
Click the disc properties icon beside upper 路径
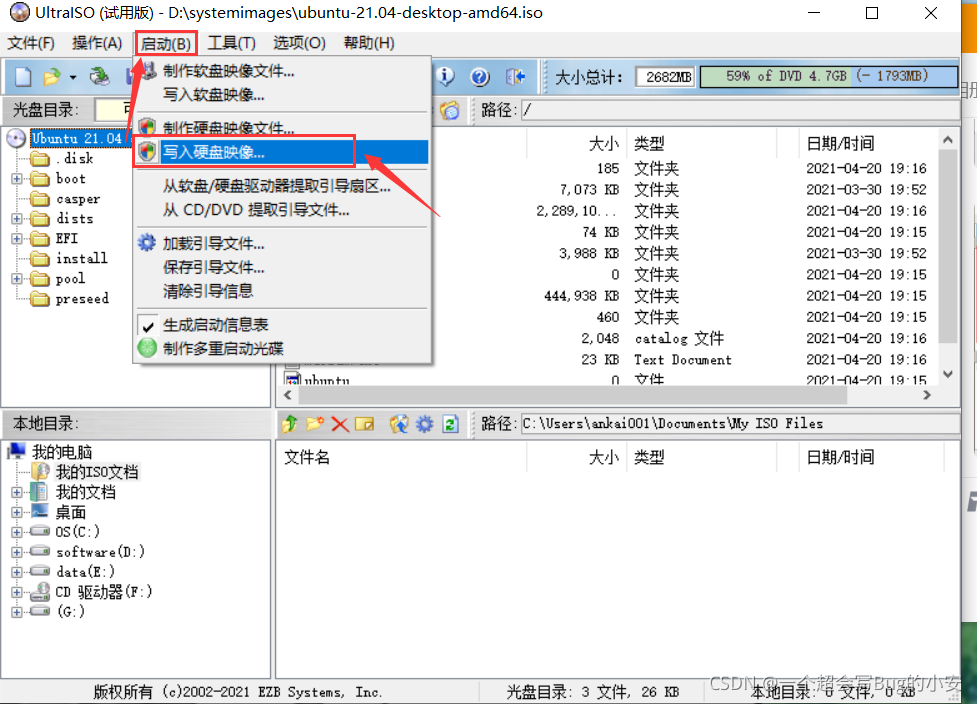coord(450,110)
